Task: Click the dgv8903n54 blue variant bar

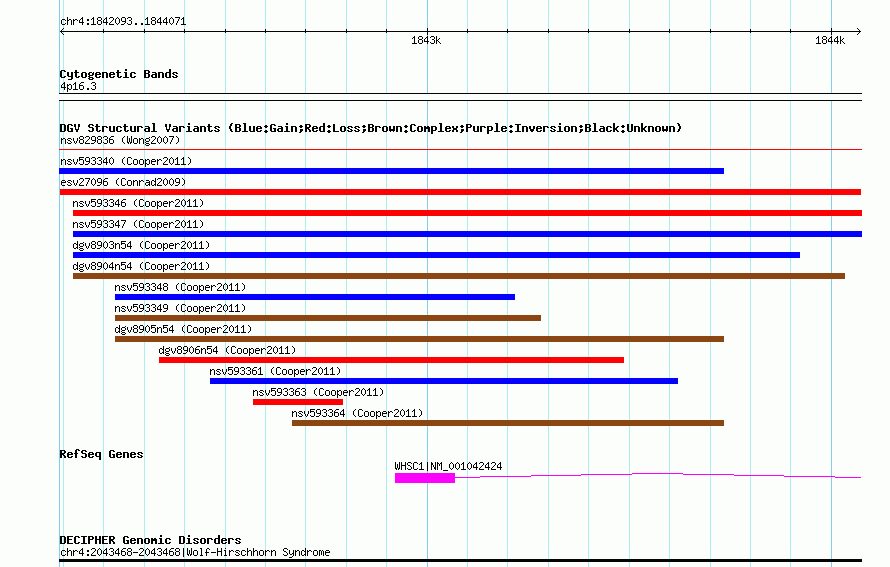Action: point(436,255)
